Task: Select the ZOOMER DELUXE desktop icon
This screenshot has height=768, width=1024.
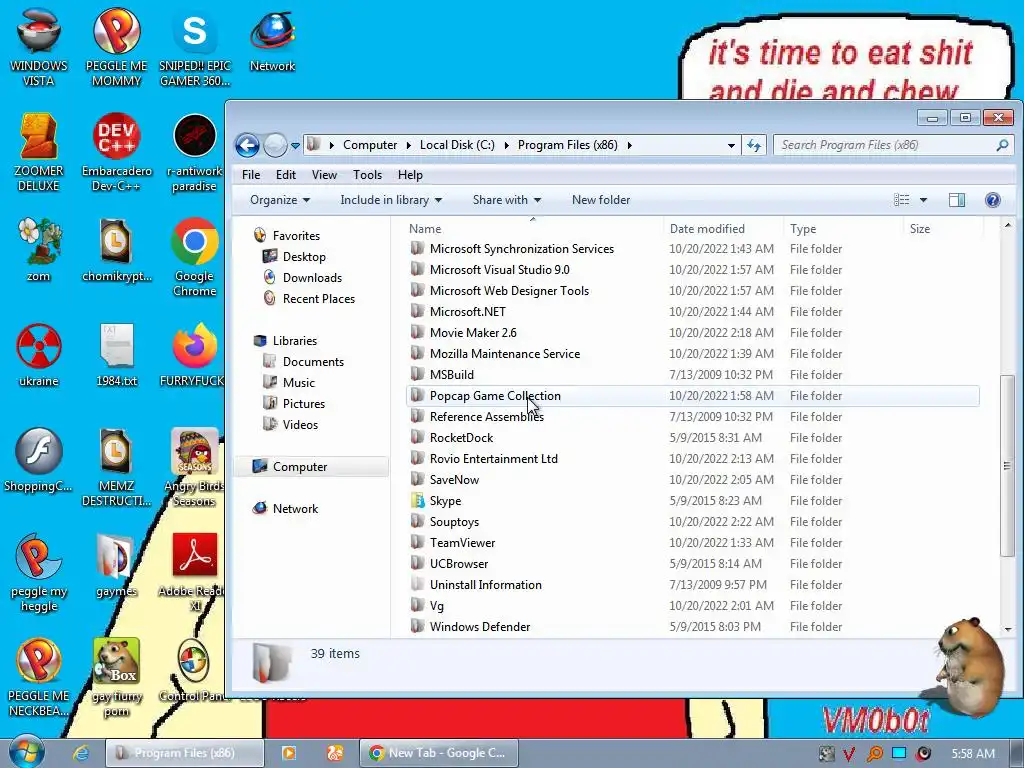Action: pos(39,152)
